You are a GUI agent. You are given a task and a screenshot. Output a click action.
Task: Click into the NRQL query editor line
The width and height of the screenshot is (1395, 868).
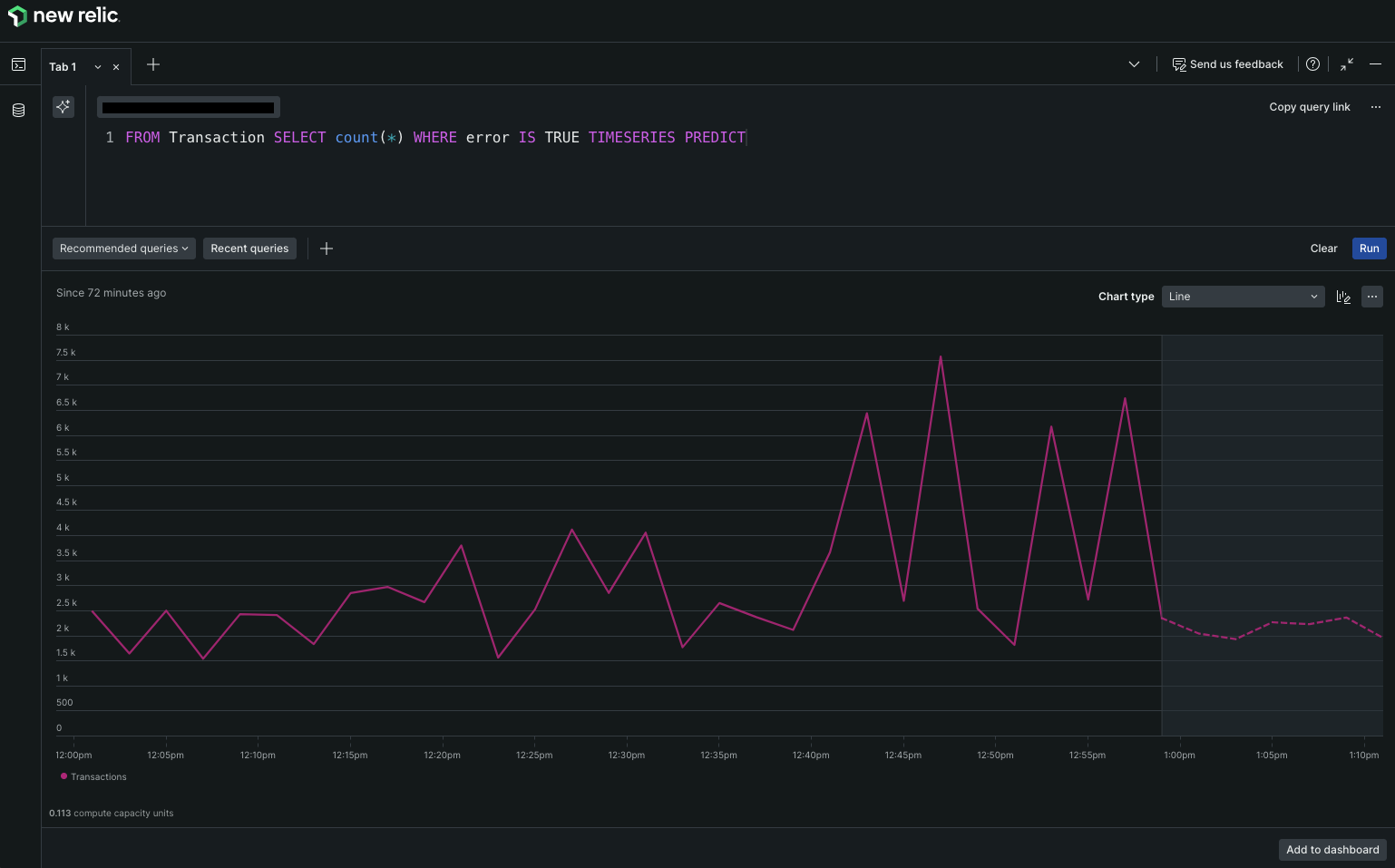pyautogui.click(x=435, y=138)
